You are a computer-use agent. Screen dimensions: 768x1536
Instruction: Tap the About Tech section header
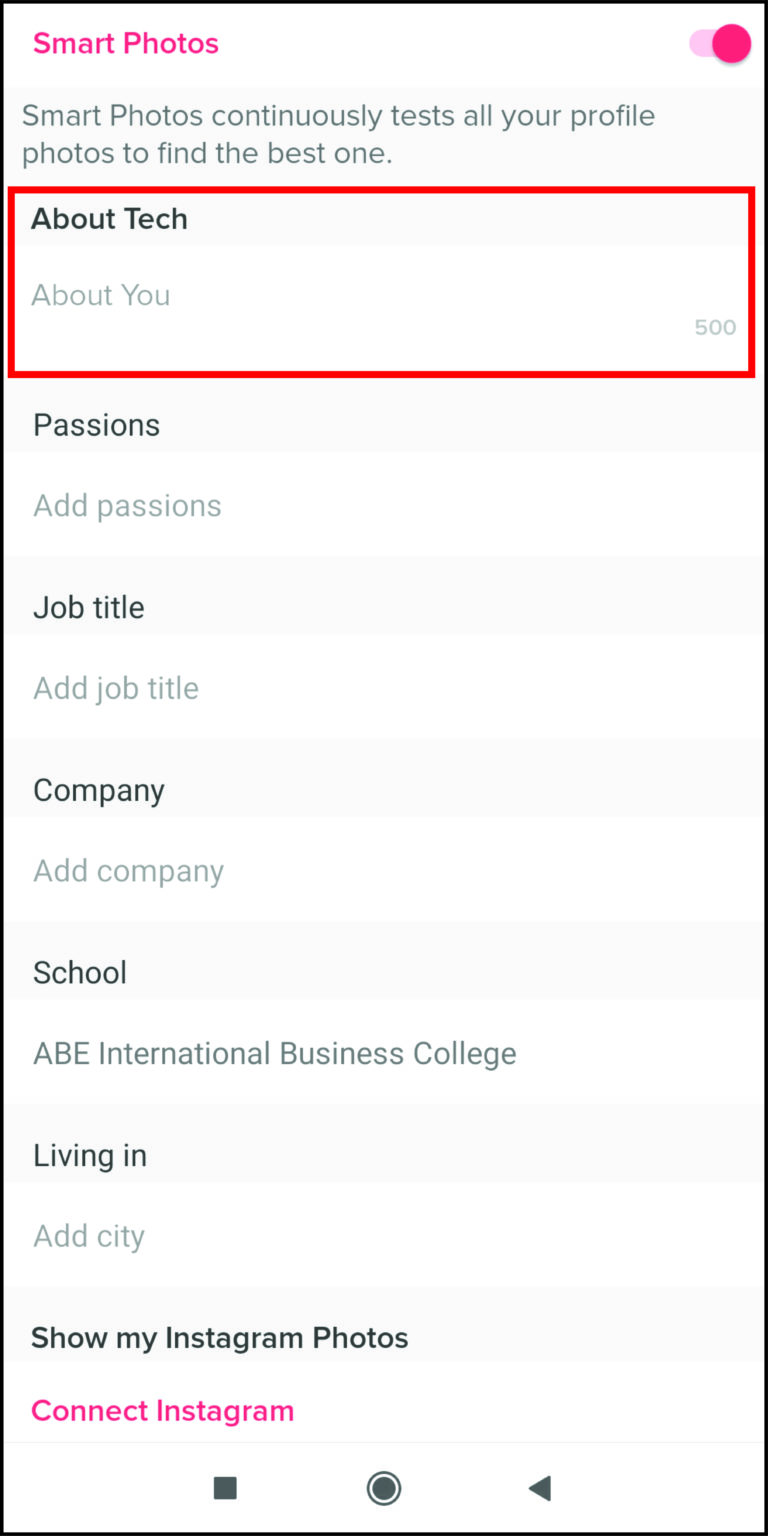point(109,219)
